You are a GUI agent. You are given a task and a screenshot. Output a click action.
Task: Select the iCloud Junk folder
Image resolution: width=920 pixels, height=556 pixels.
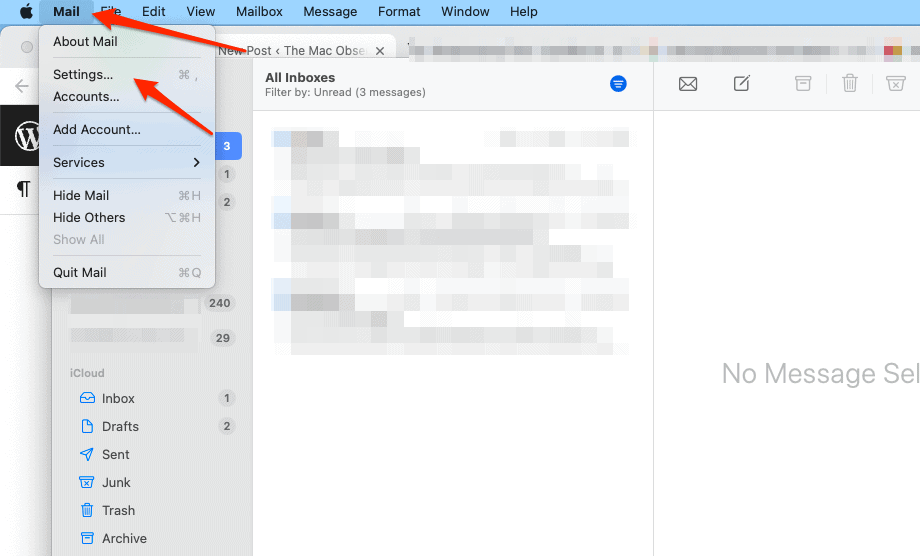click(117, 482)
